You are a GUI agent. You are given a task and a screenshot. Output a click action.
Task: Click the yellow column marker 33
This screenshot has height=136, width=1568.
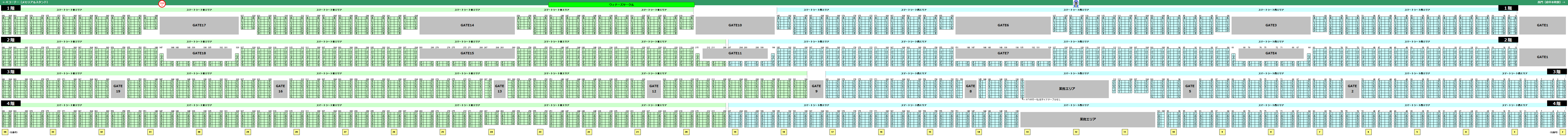(x=53, y=132)
